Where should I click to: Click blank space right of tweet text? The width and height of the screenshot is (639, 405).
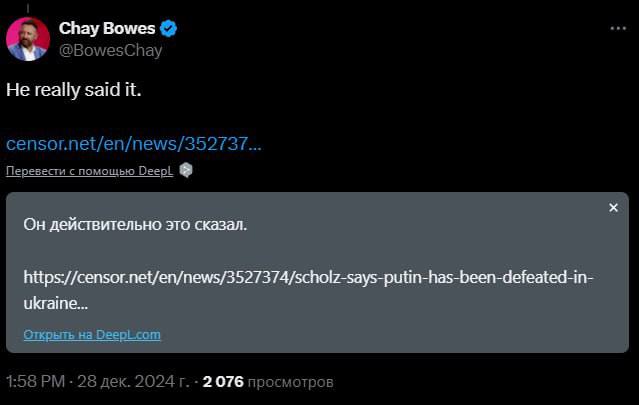click(400, 90)
